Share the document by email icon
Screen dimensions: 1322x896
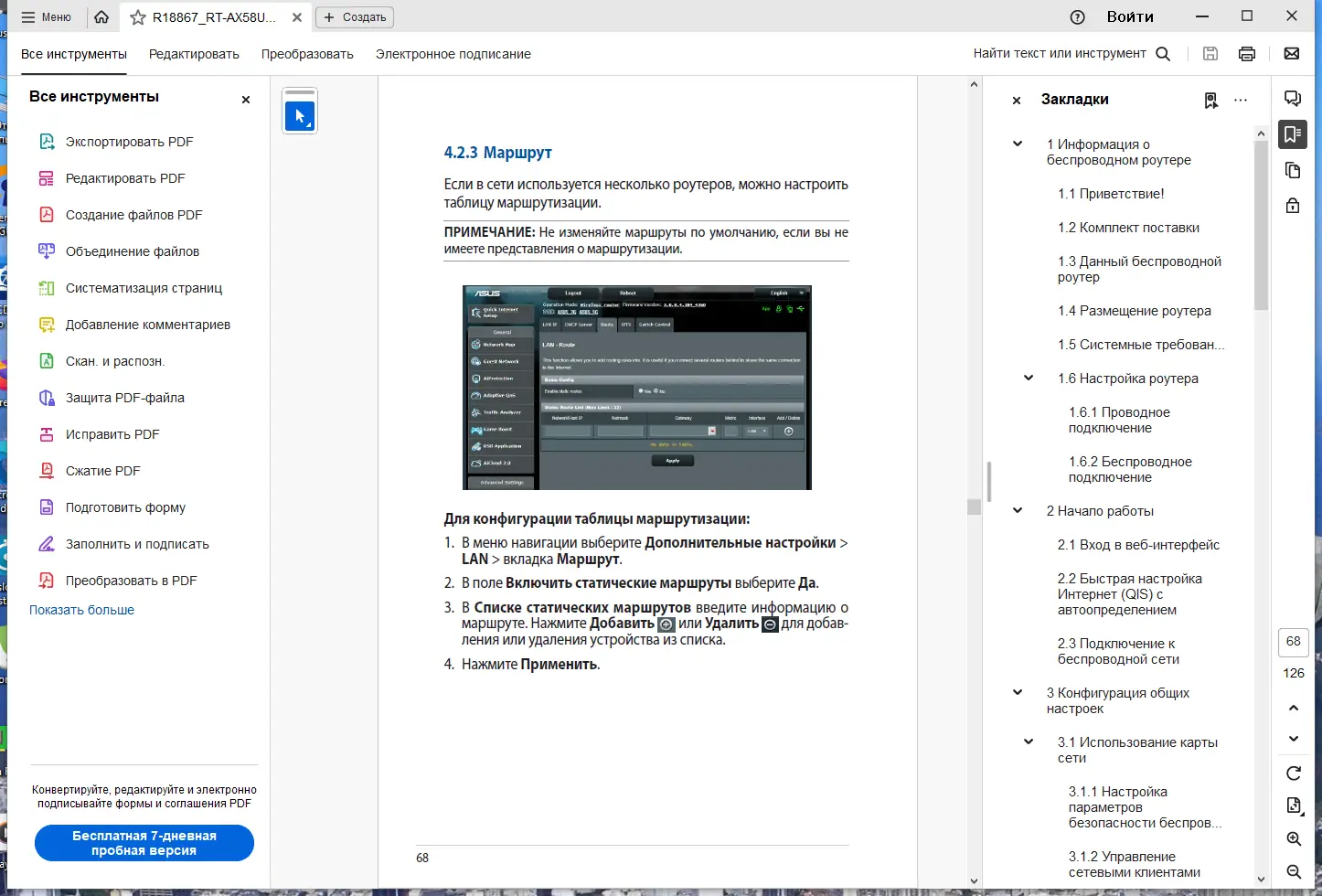tap(1292, 54)
